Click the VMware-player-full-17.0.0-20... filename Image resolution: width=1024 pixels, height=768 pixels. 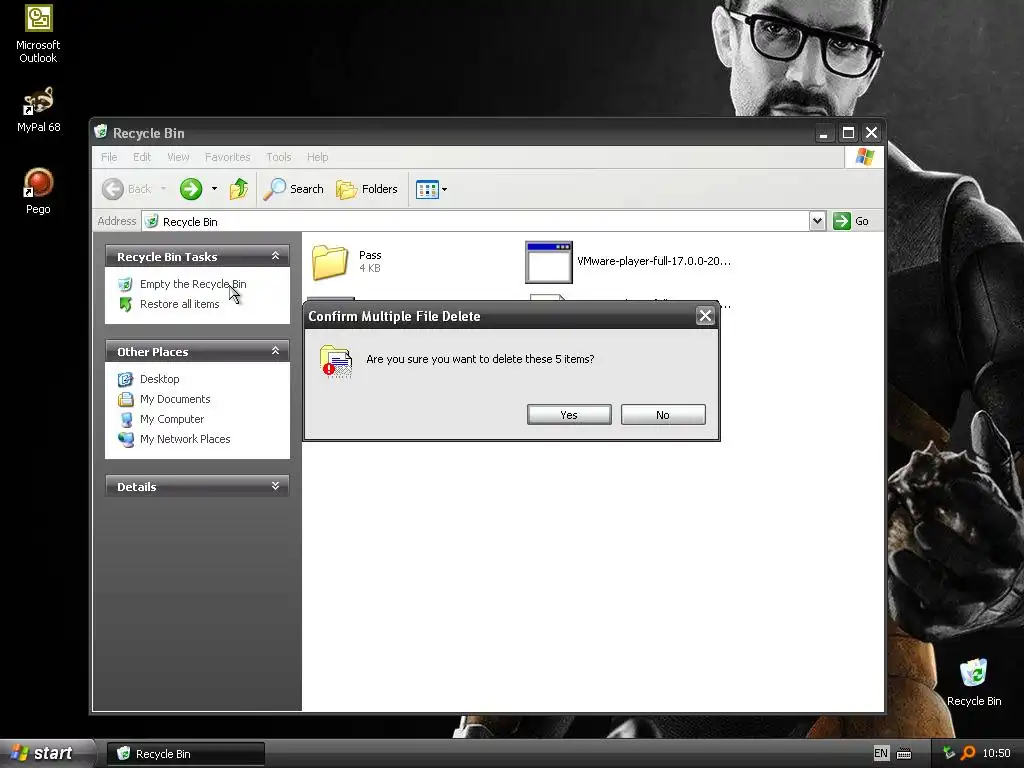(654, 261)
